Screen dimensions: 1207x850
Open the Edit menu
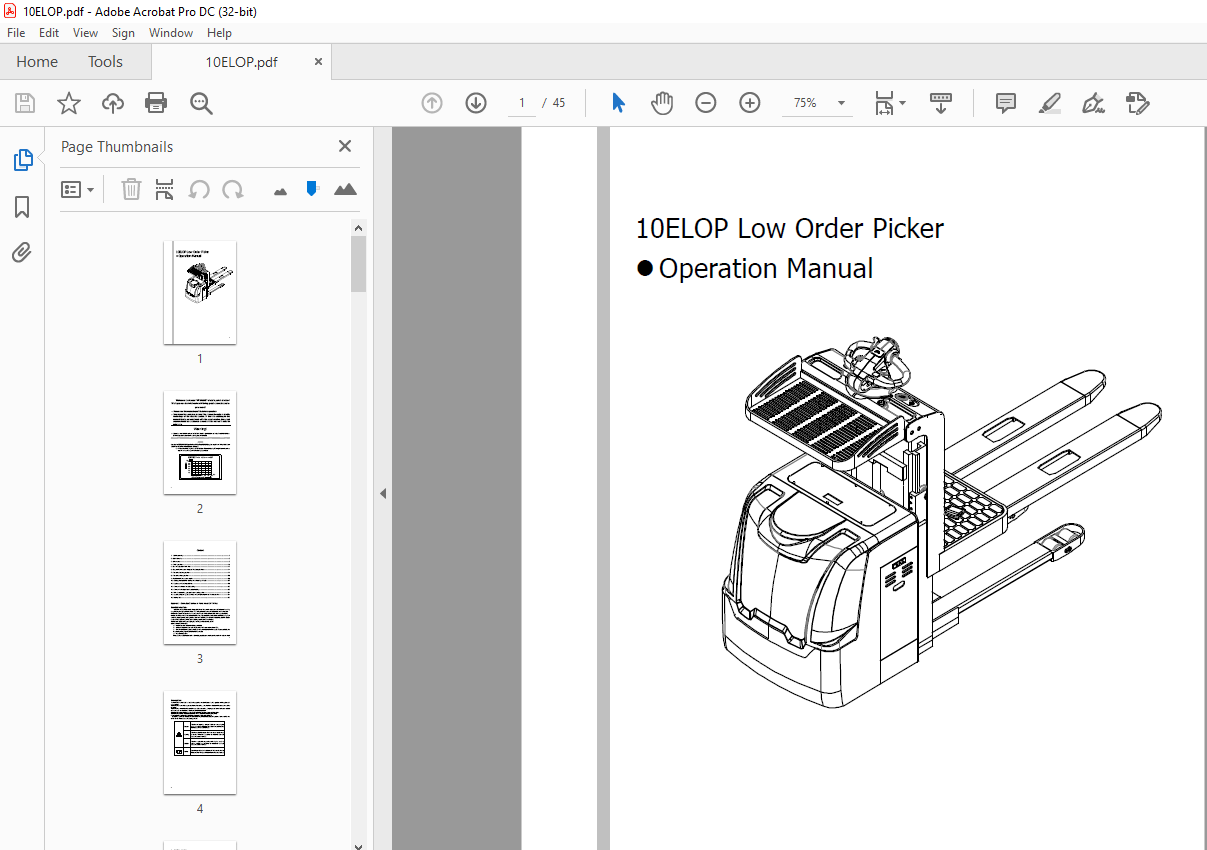(49, 33)
